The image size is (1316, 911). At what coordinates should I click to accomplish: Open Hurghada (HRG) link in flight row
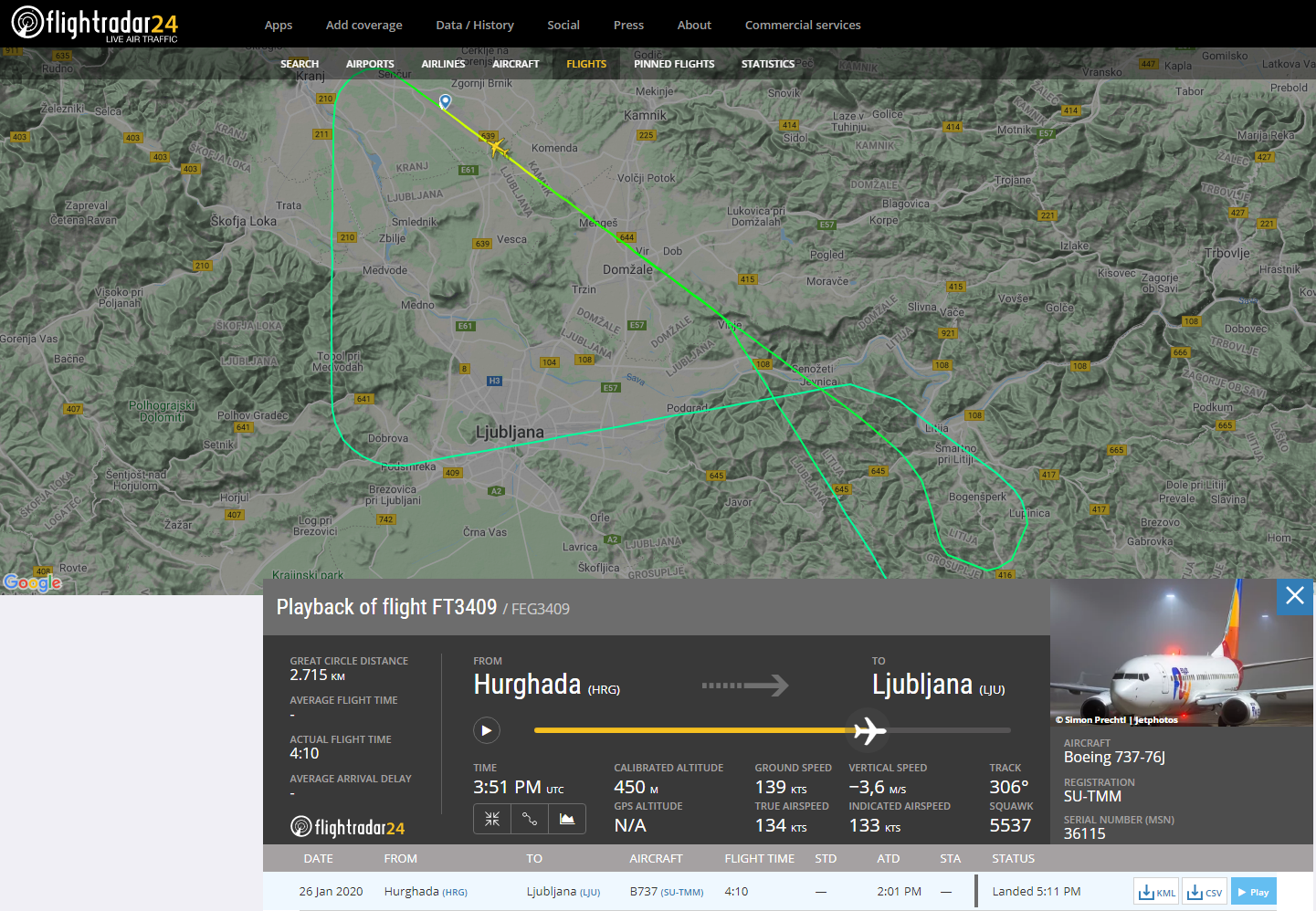pyautogui.click(x=426, y=892)
